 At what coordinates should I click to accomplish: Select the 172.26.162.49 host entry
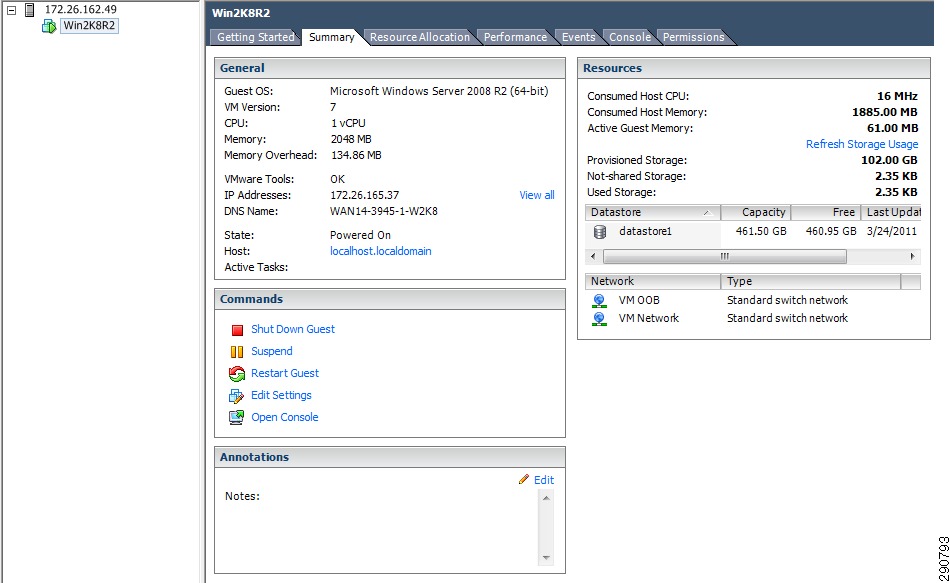pyautogui.click(x=81, y=9)
